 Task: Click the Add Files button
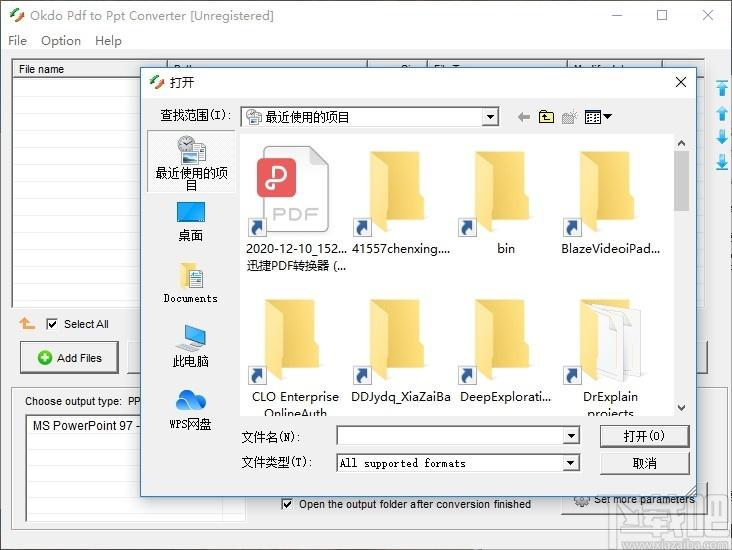tap(69, 358)
